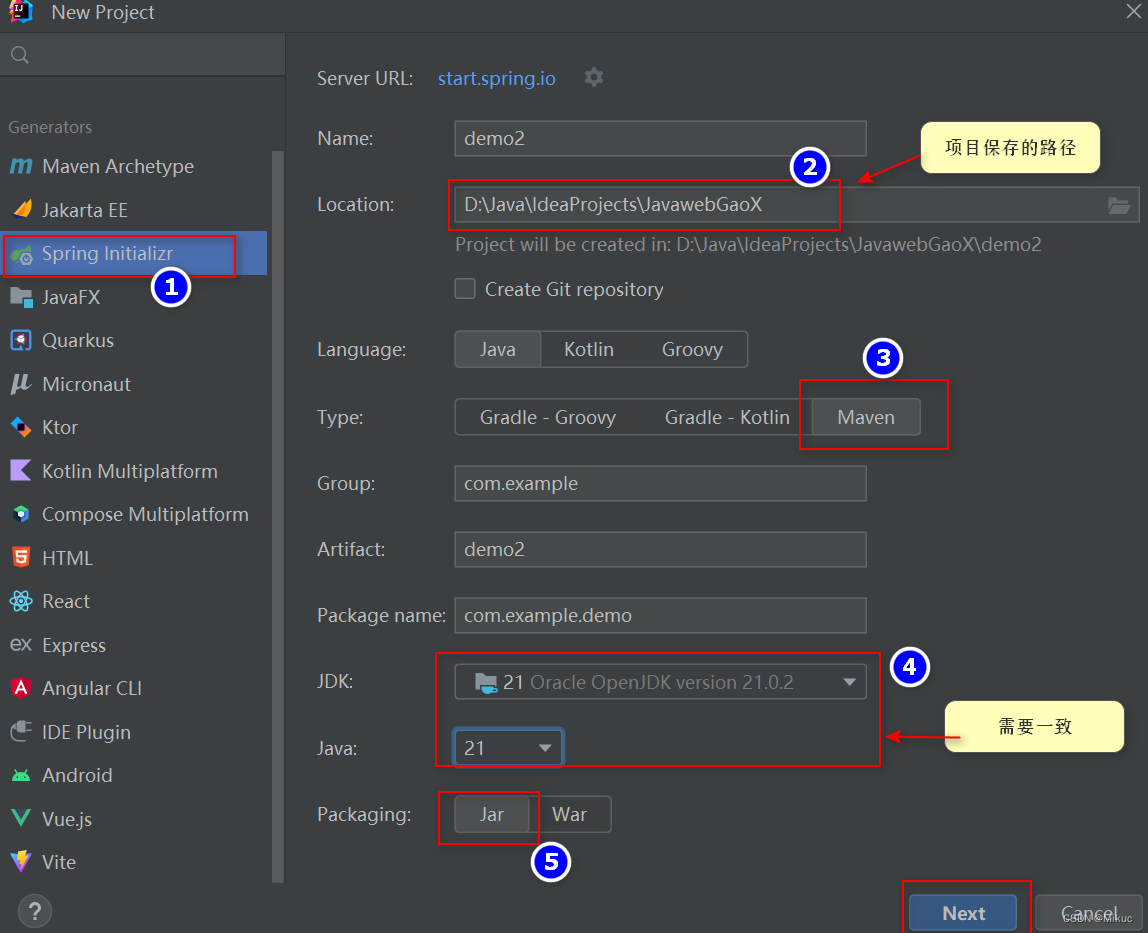The height and width of the screenshot is (933, 1148).
Task: Select the Ktor generator
Action: tap(61, 427)
